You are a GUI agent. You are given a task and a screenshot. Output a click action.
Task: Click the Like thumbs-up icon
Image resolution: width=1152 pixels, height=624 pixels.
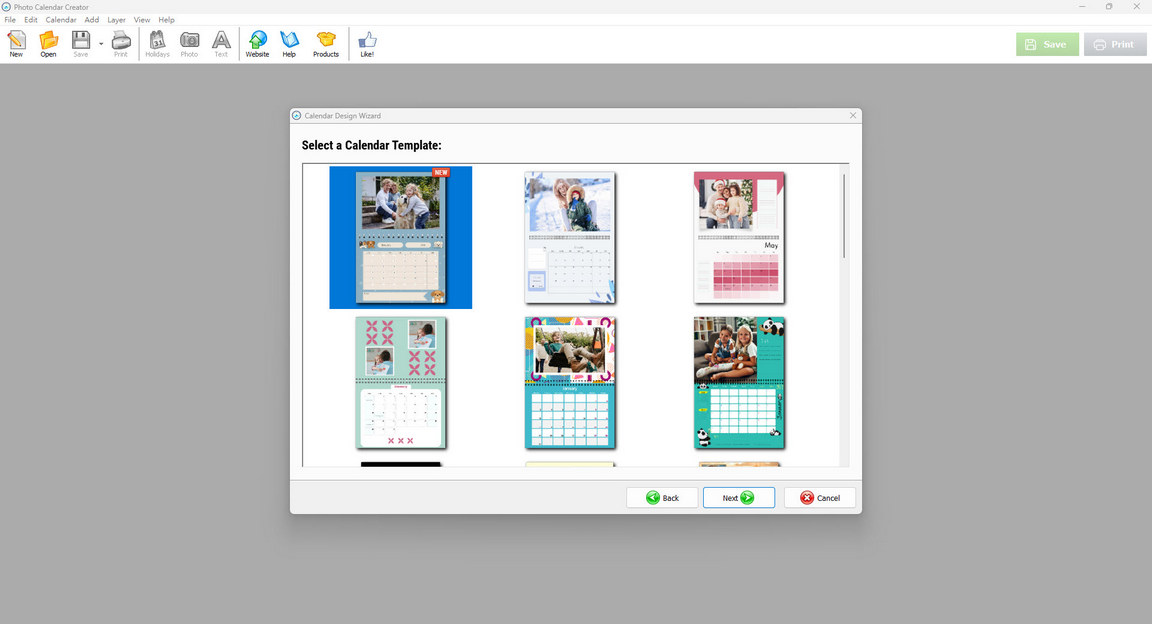point(367,44)
